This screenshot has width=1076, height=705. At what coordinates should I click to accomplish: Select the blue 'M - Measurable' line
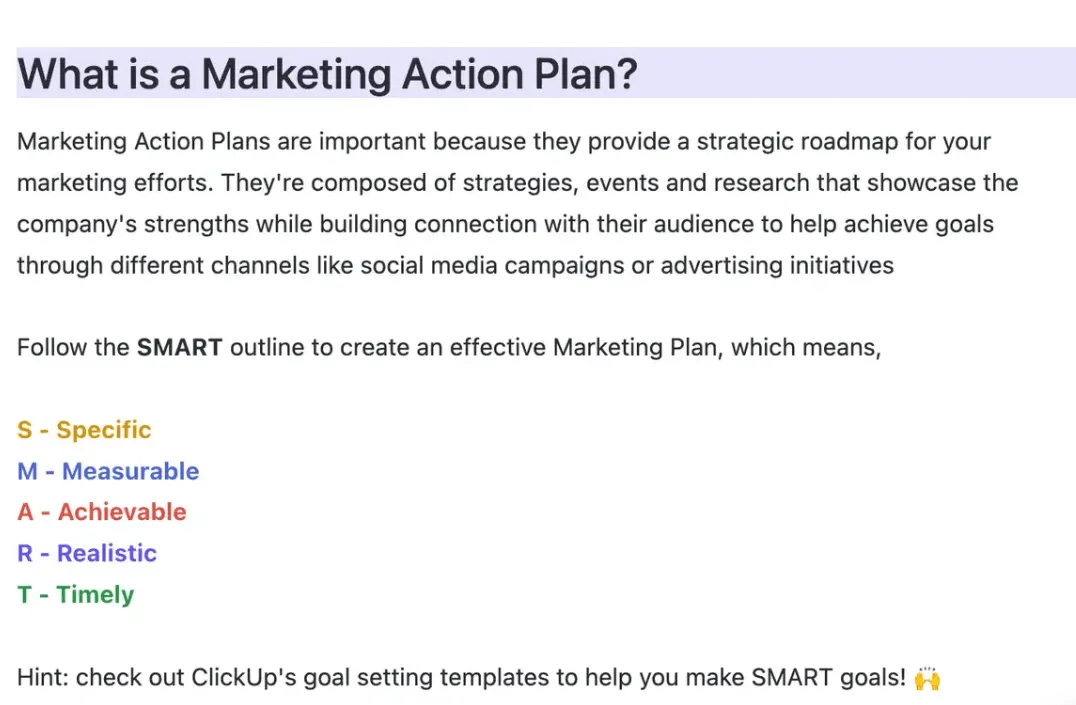108,471
